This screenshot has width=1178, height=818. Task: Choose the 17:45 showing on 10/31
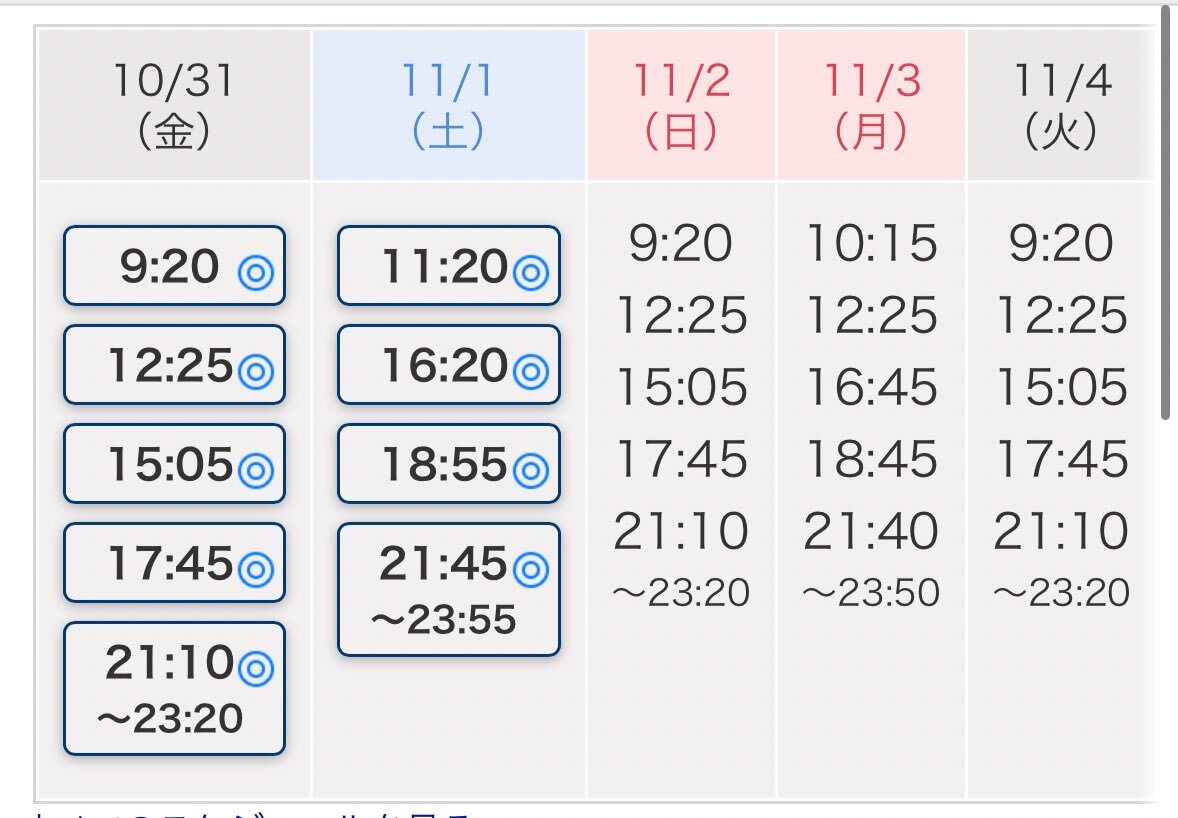click(173, 563)
